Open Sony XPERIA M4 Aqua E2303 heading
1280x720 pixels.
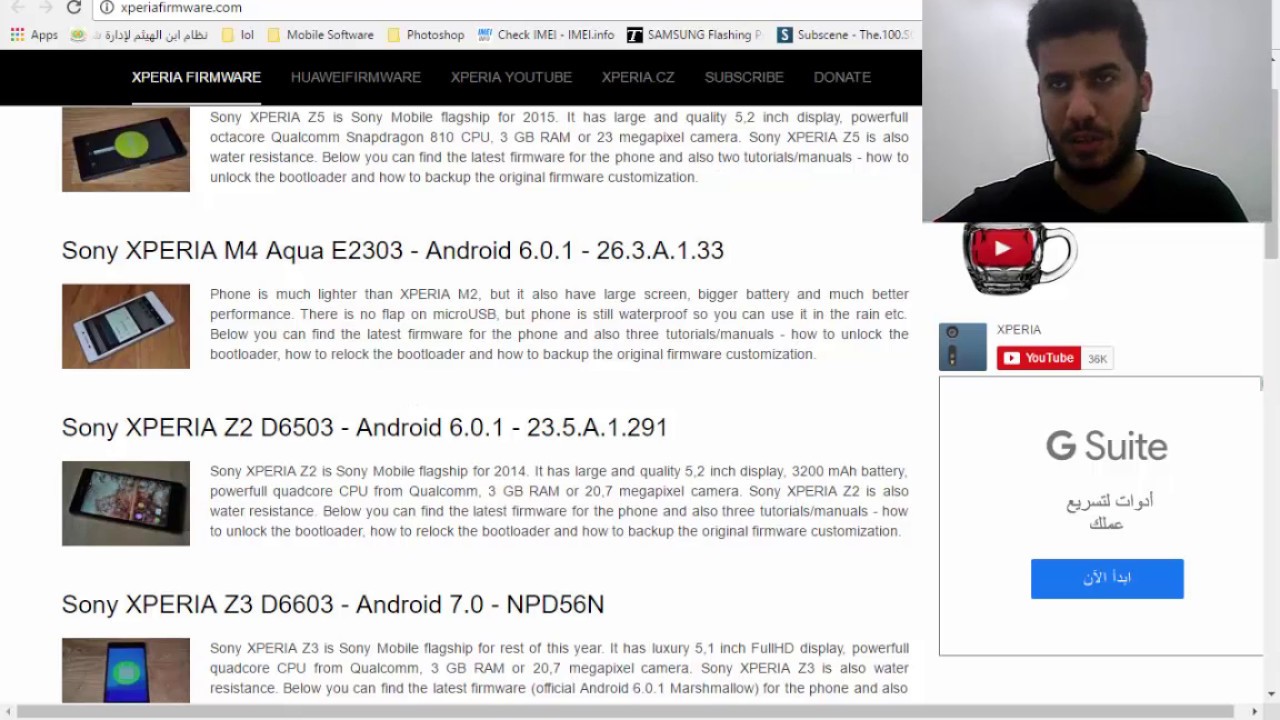click(x=393, y=250)
